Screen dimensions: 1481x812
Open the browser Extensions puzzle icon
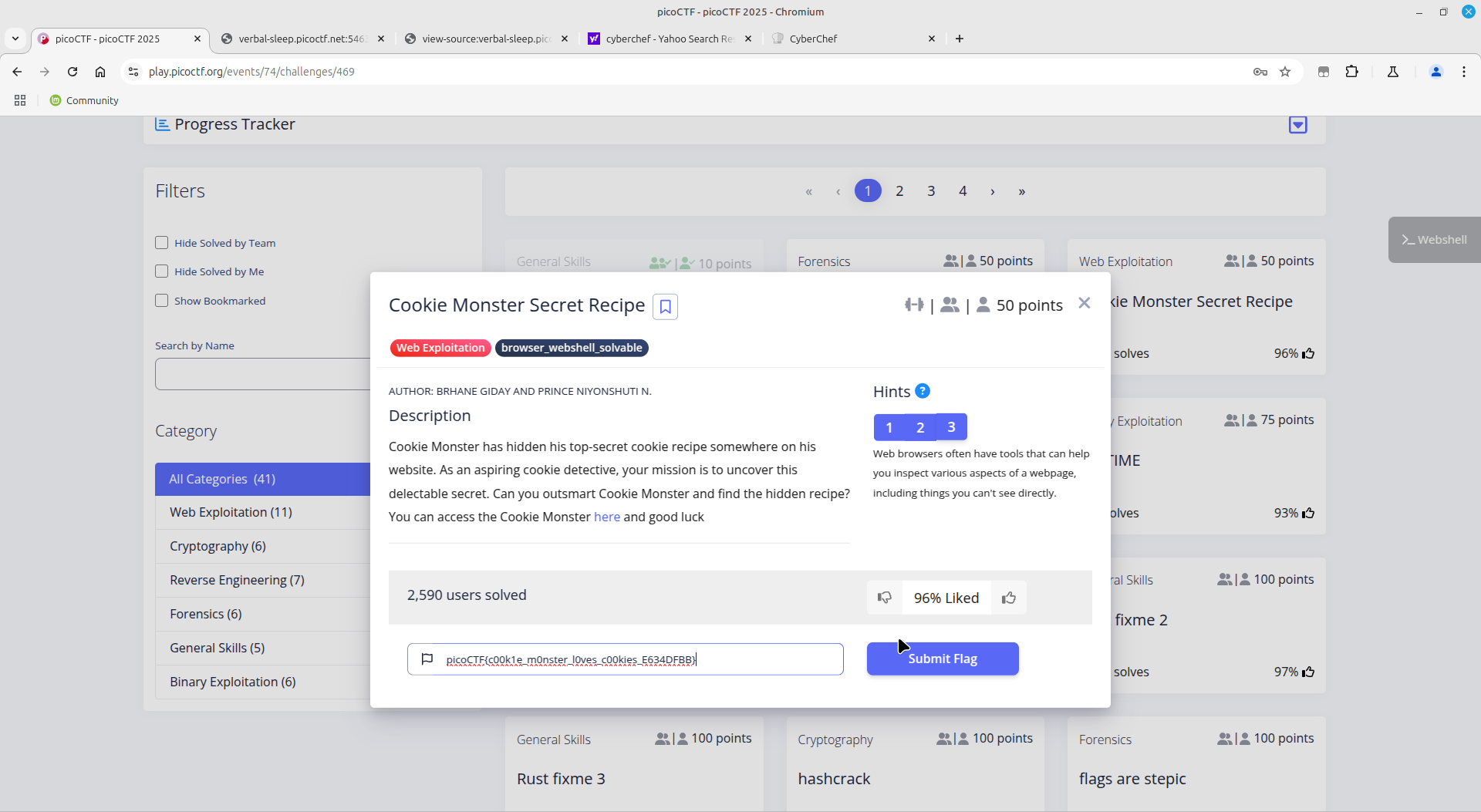[1351, 72]
